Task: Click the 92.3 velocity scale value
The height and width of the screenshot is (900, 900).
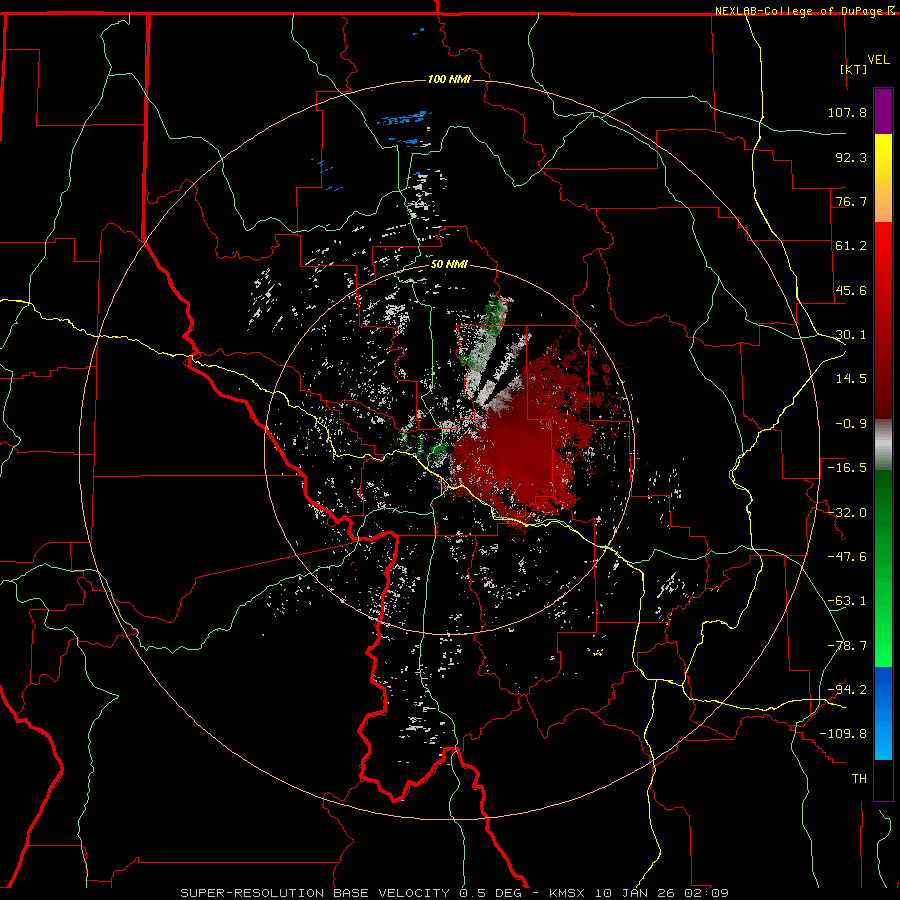Action: coord(851,157)
